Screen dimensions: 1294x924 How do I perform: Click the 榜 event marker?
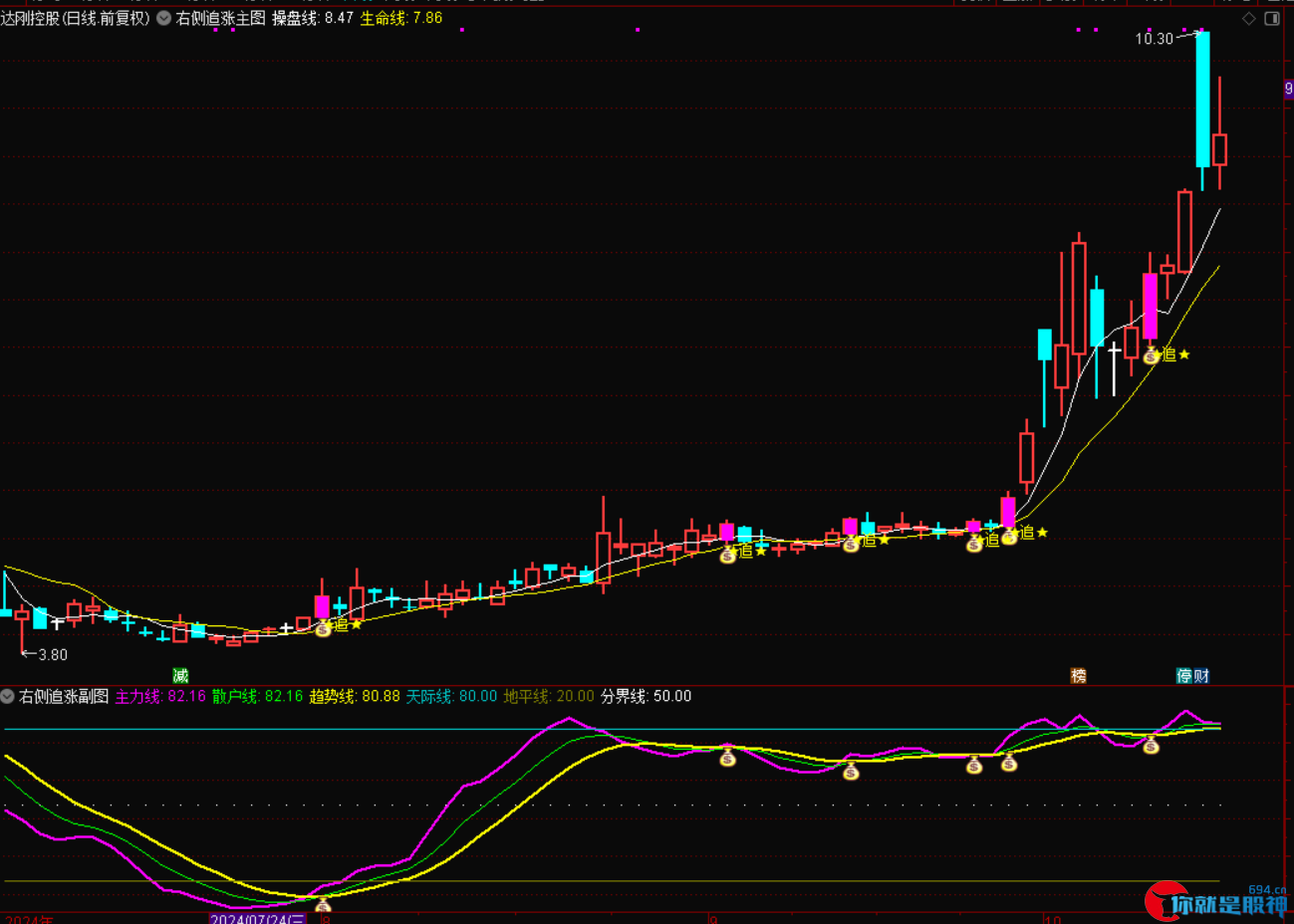1079,676
